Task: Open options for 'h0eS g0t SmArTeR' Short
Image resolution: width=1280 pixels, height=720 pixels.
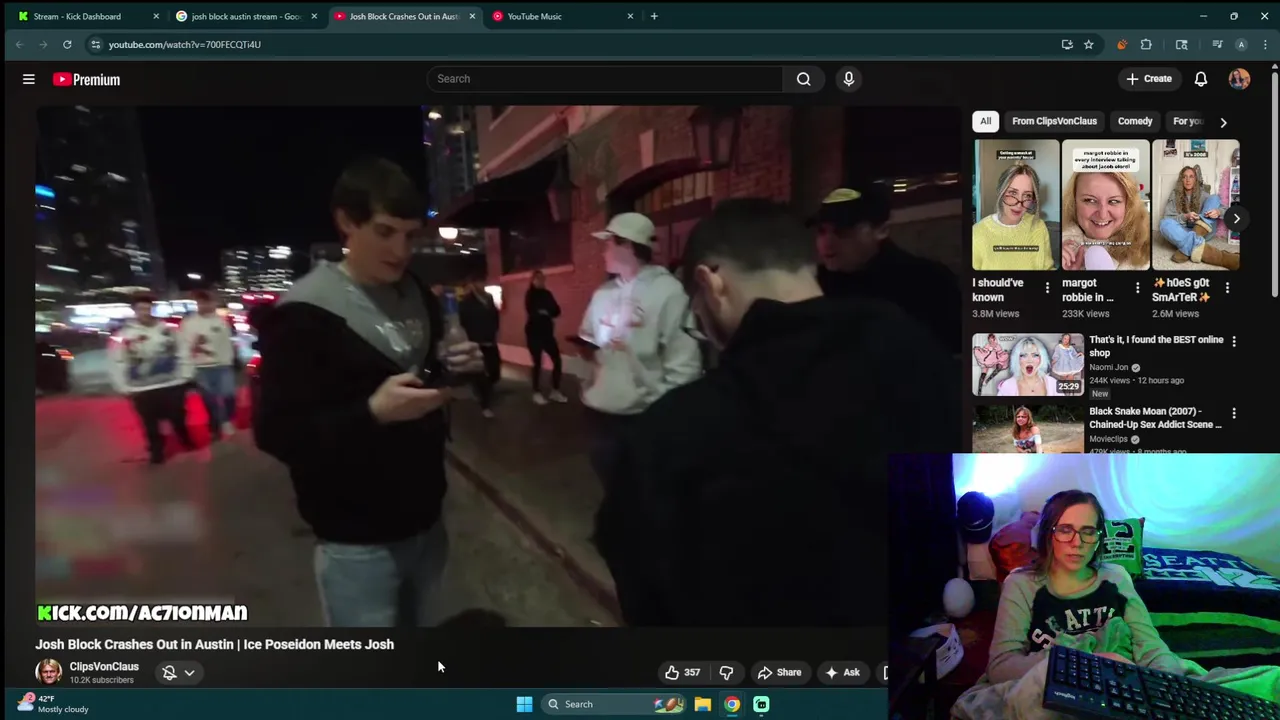Action: 1227,288
